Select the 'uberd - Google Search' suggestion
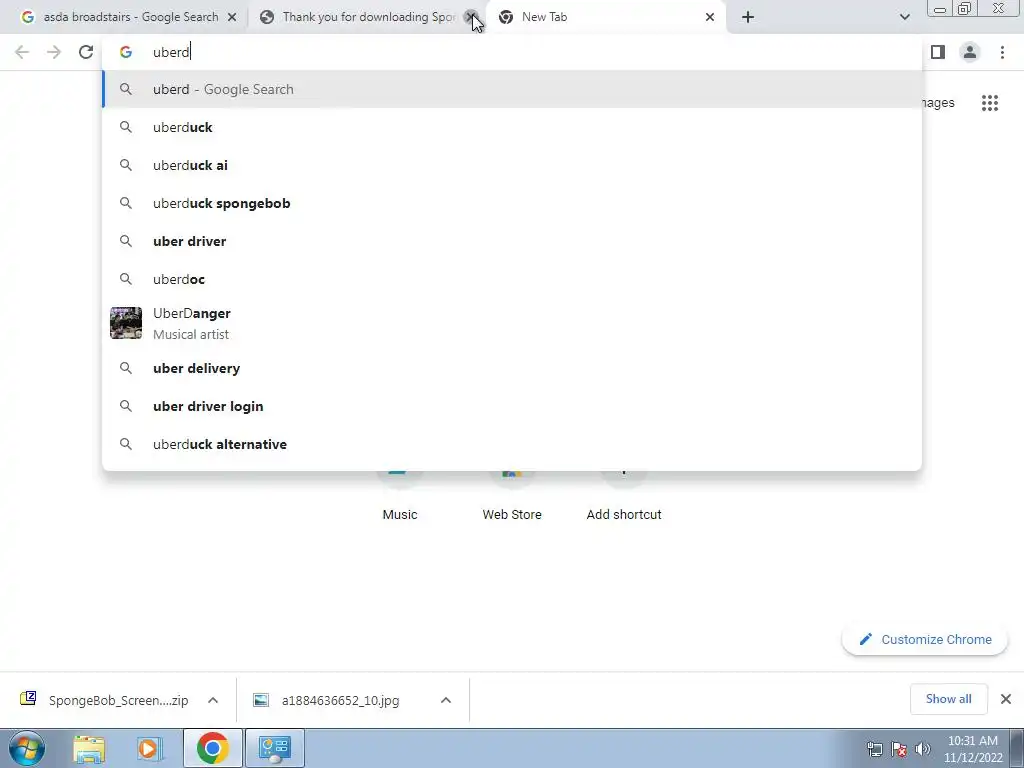Image resolution: width=1024 pixels, height=768 pixels. (512, 89)
